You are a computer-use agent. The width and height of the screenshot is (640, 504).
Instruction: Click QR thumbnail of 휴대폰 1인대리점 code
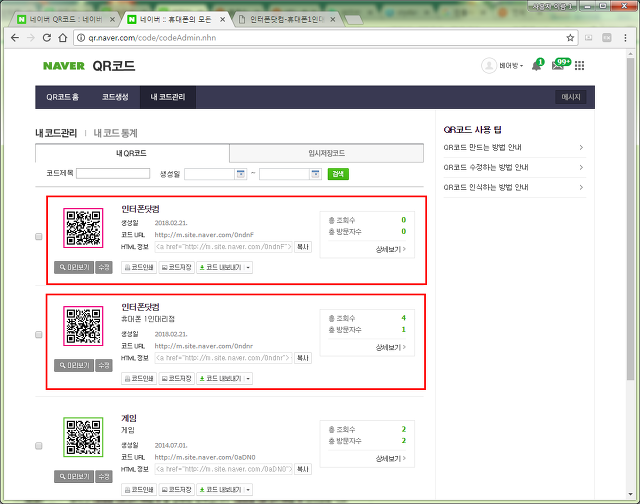(83, 326)
